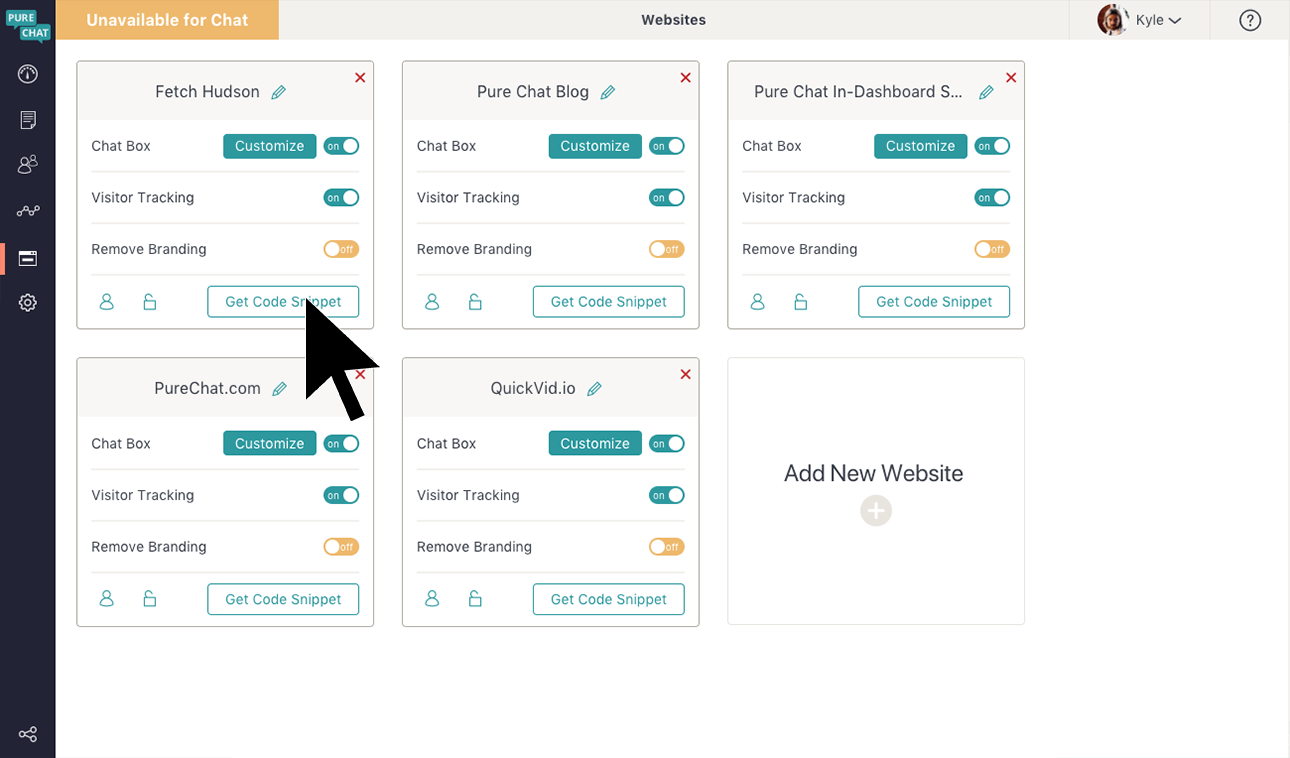Delete the Pure Chat Blog website red X
1290x758 pixels.
[x=686, y=77]
